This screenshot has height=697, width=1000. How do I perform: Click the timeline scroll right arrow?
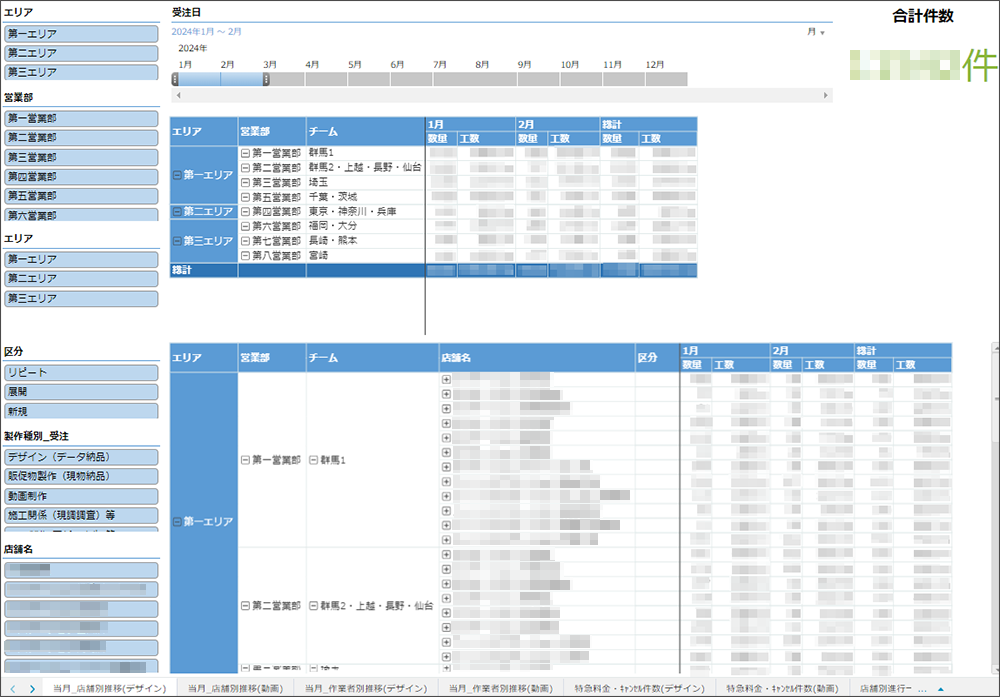pyautogui.click(x=825, y=95)
